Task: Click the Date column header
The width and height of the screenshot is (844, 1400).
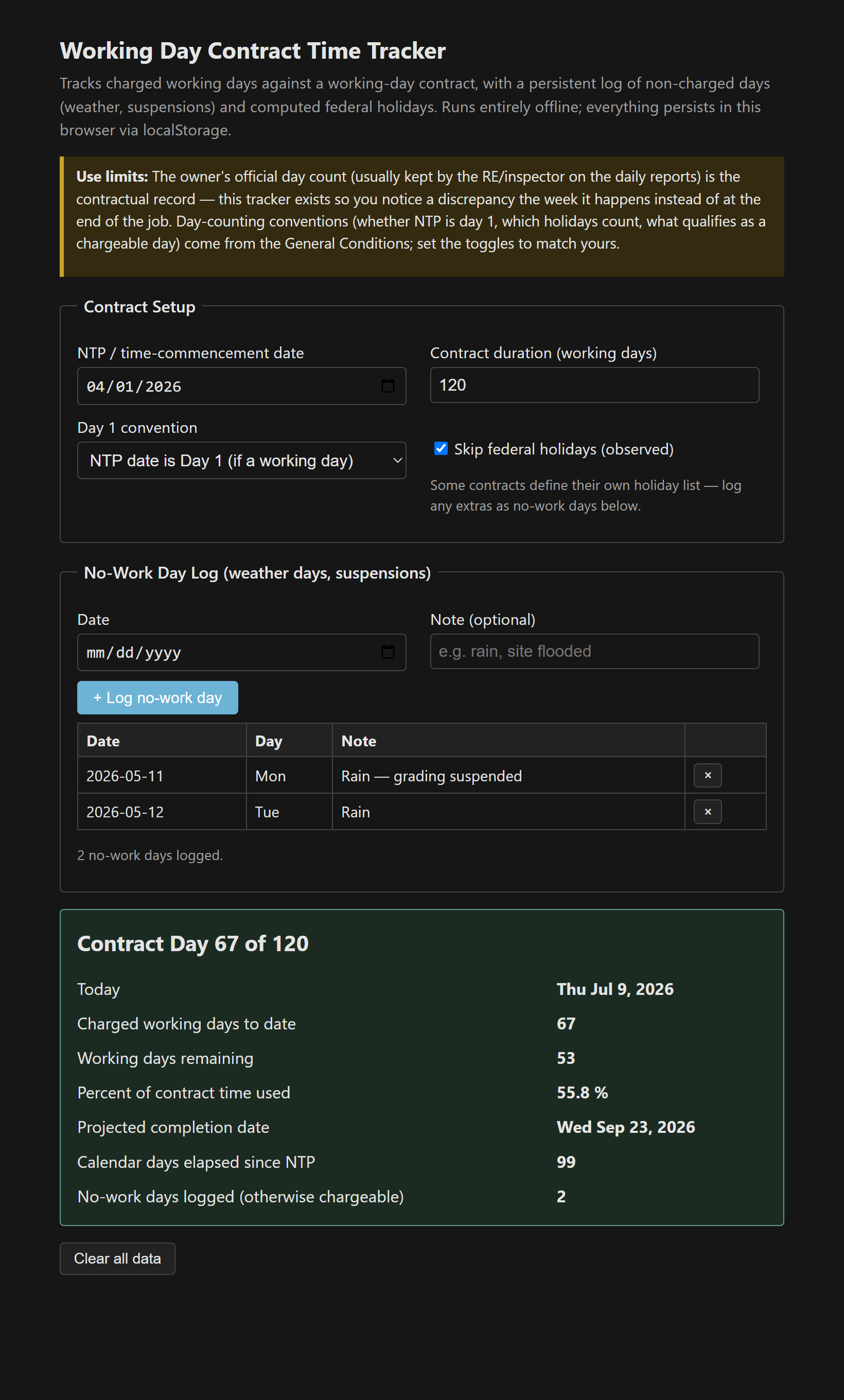Action: [162, 741]
